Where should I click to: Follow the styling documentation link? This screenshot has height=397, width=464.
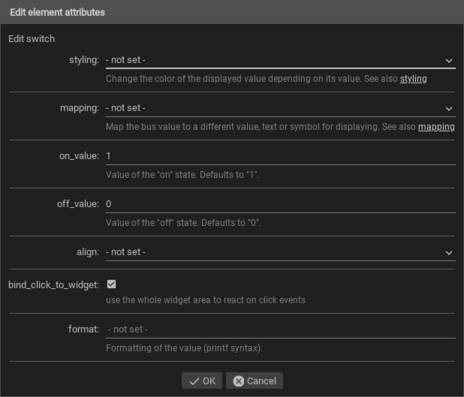pos(413,79)
